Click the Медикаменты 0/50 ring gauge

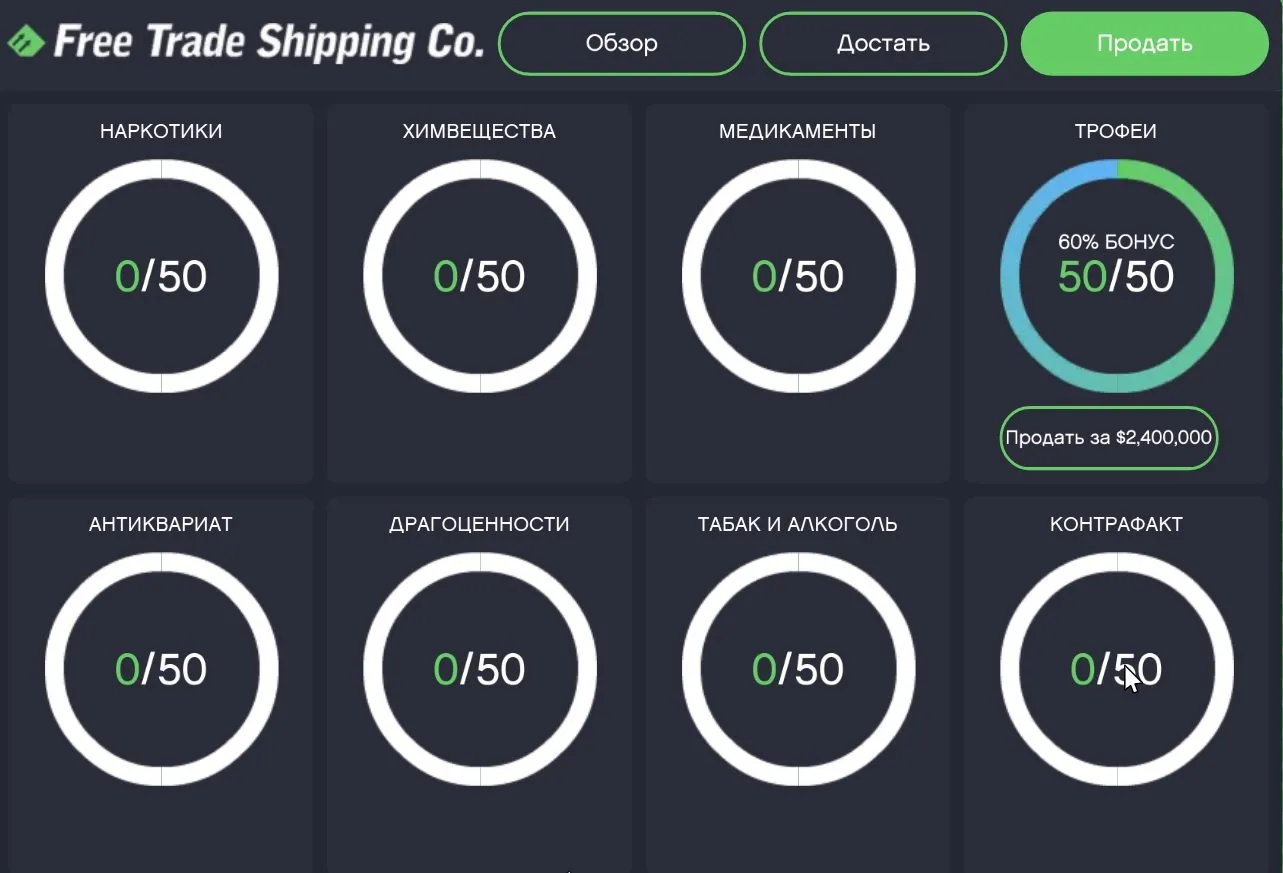[798, 276]
